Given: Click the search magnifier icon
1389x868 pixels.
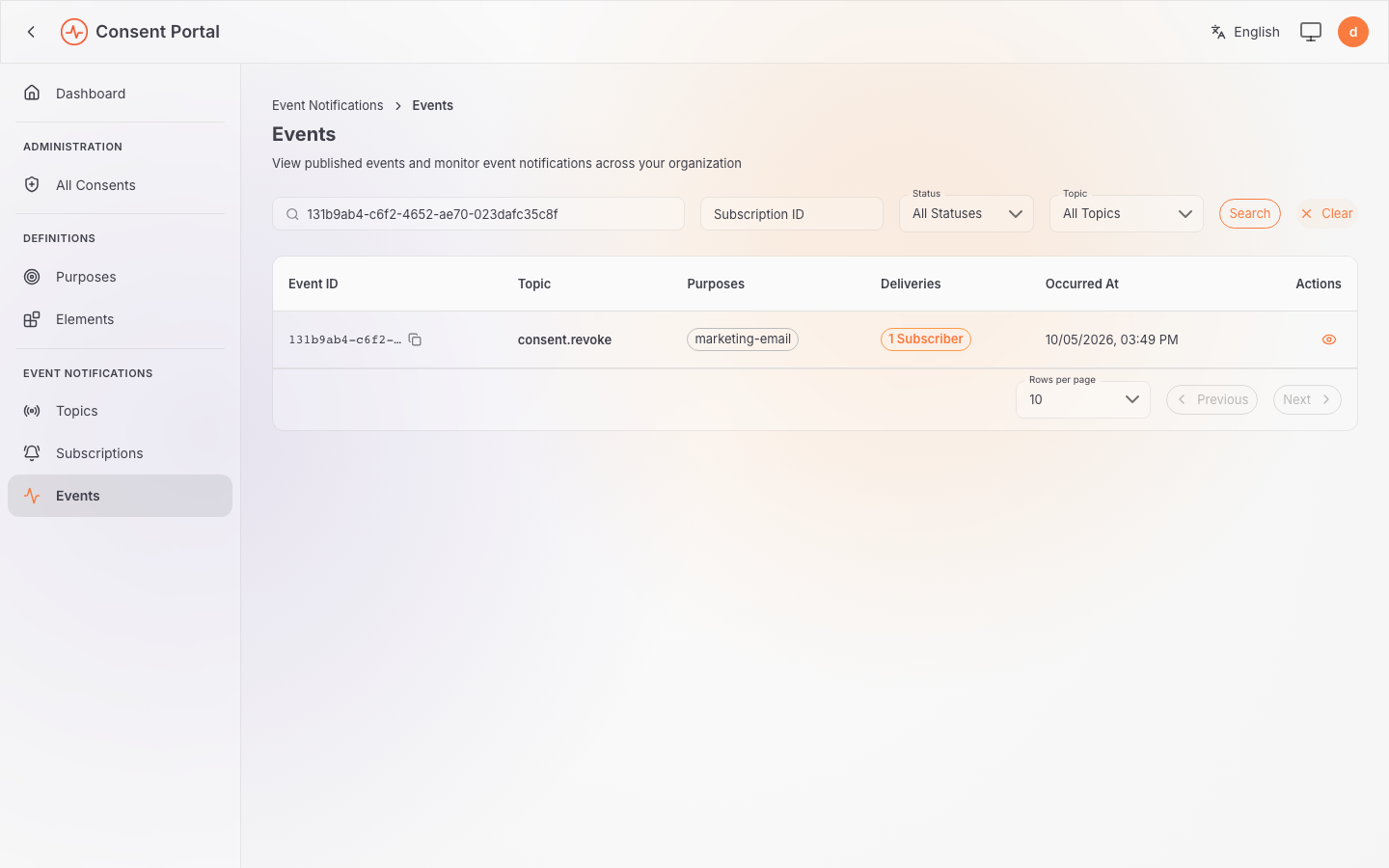Looking at the screenshot, I should (x=292, y=214).
